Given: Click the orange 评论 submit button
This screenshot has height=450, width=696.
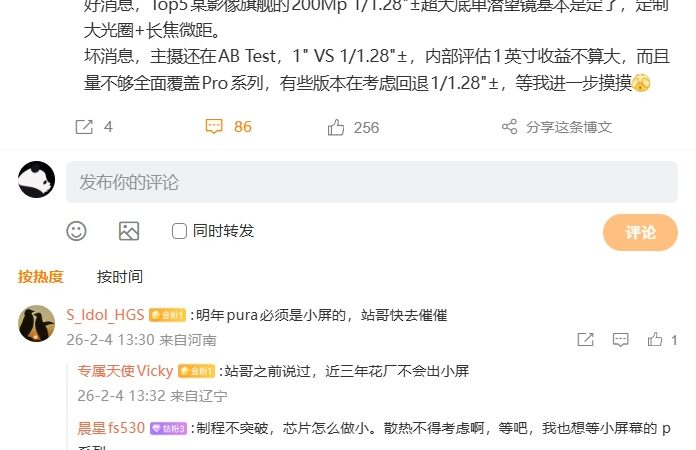Looking at the screenshot, I should point(640,232).
